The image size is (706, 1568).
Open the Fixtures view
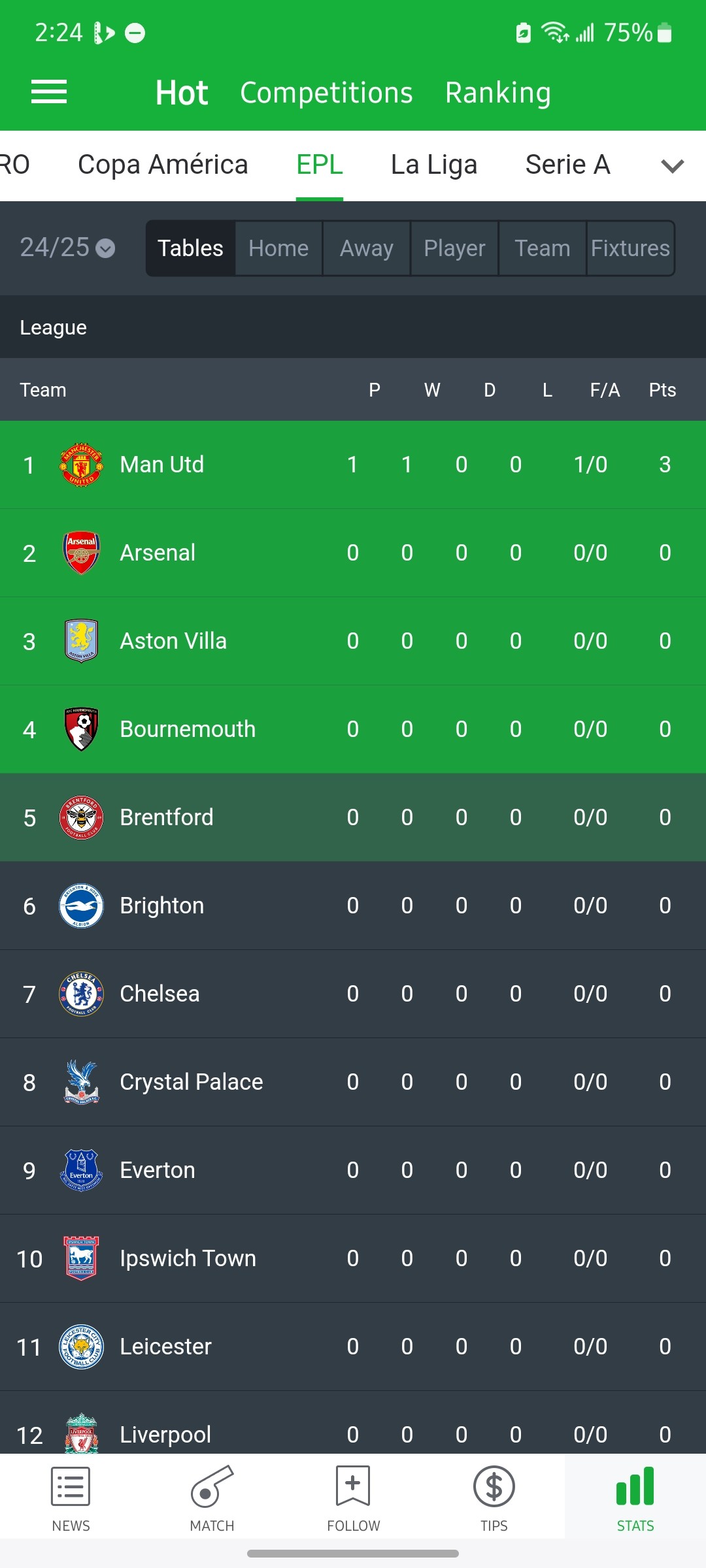pos(630,248)
